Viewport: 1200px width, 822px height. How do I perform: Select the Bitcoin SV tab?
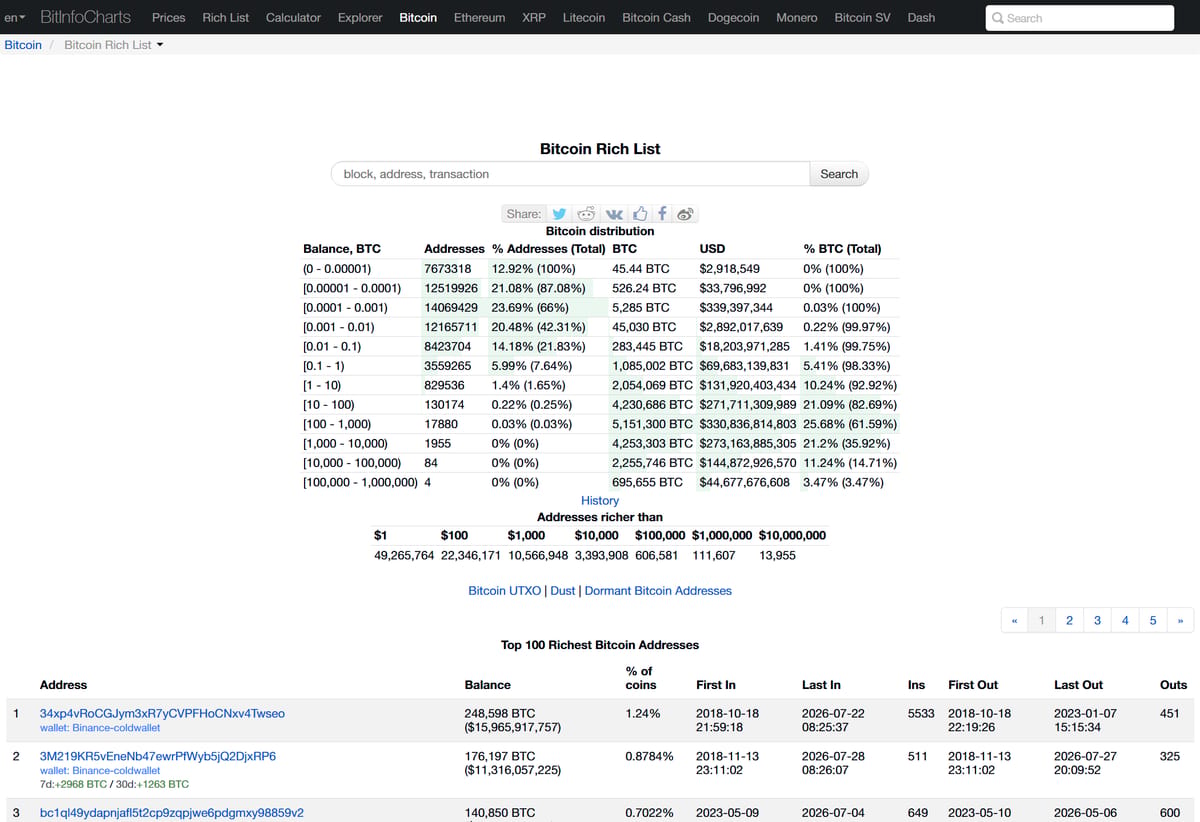[862, 18]
